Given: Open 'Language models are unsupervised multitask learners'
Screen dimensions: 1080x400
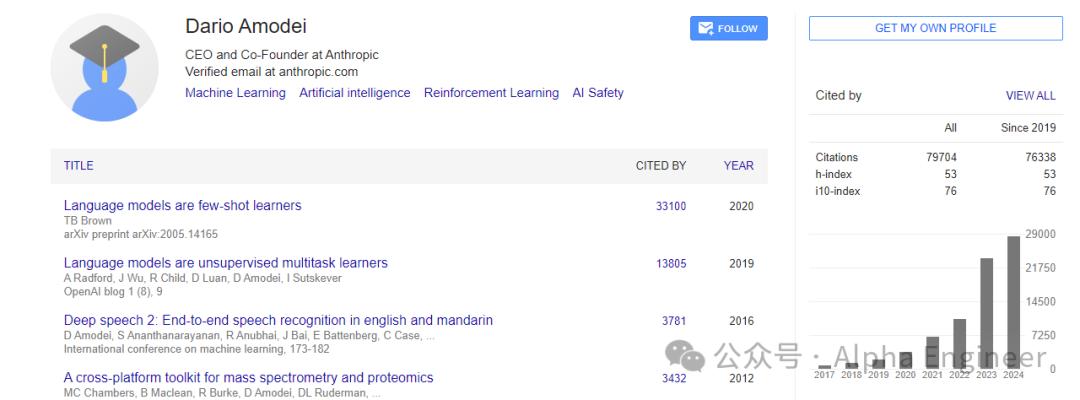Looking at the screenshot, I should click(x=225, y=263).
